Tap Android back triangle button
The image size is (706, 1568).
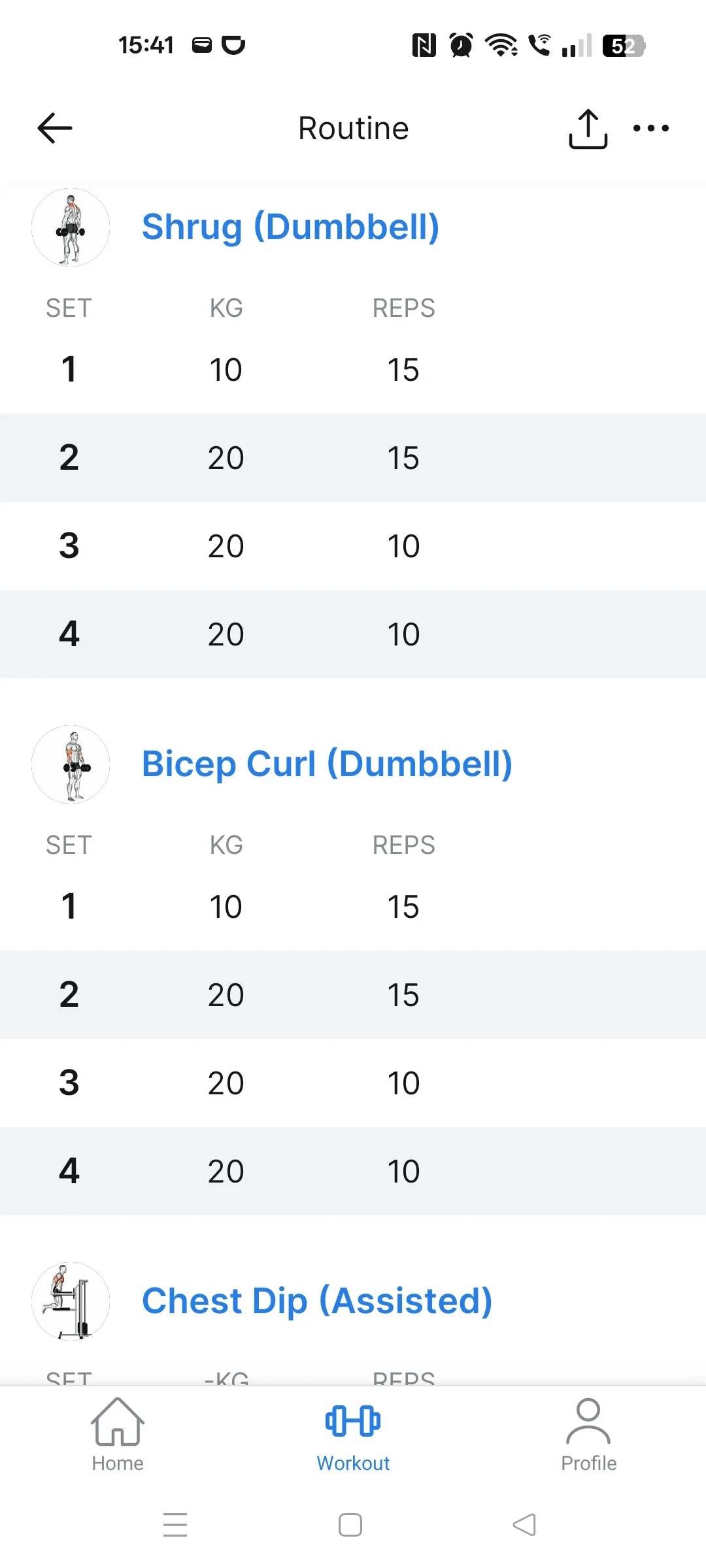[524, 1525]
